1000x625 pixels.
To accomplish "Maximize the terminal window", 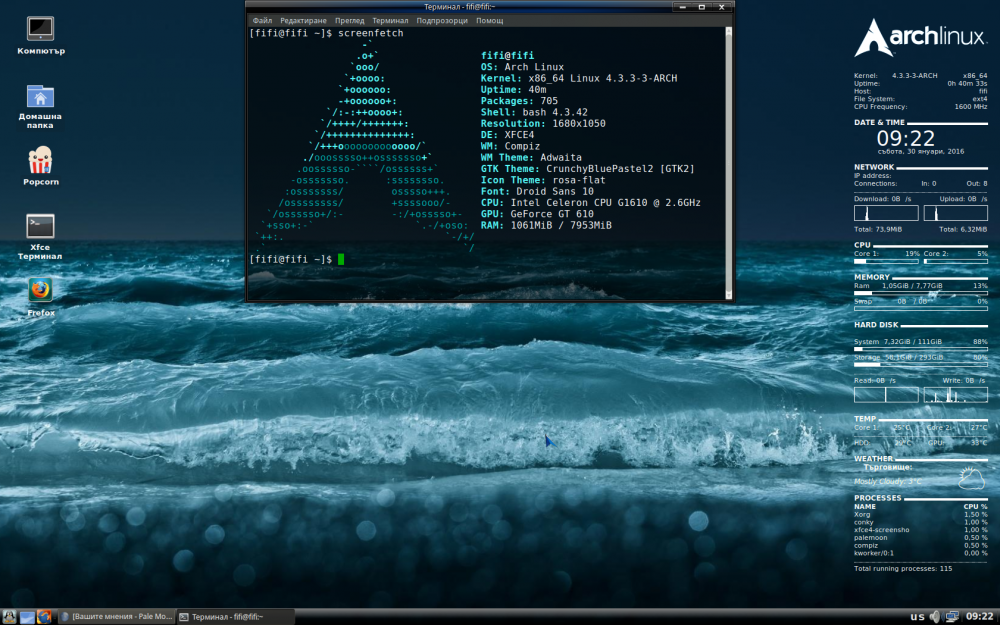I will tap(702, 7).
